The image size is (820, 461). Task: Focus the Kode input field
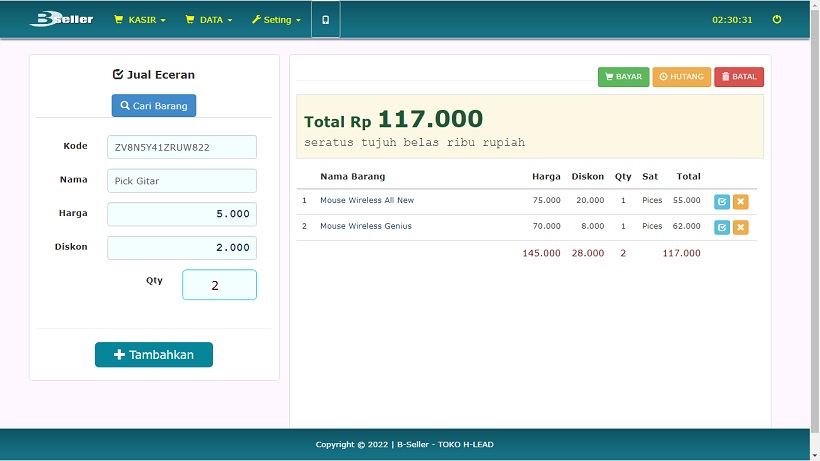(x=181, y=147)
